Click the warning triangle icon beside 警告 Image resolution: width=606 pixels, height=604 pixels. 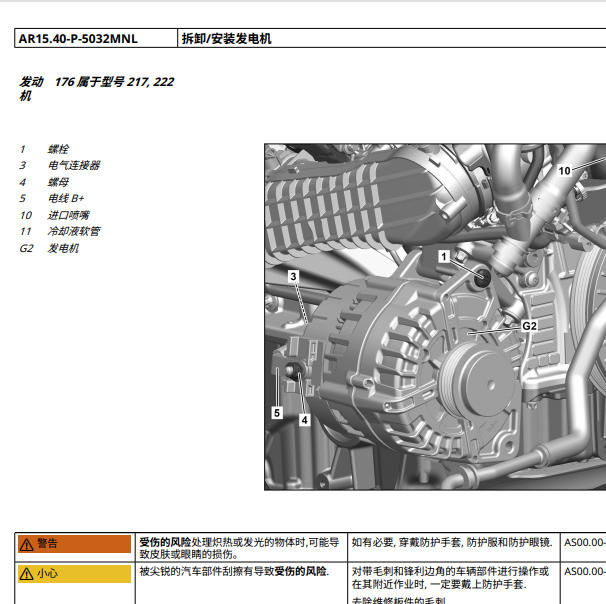26,544
